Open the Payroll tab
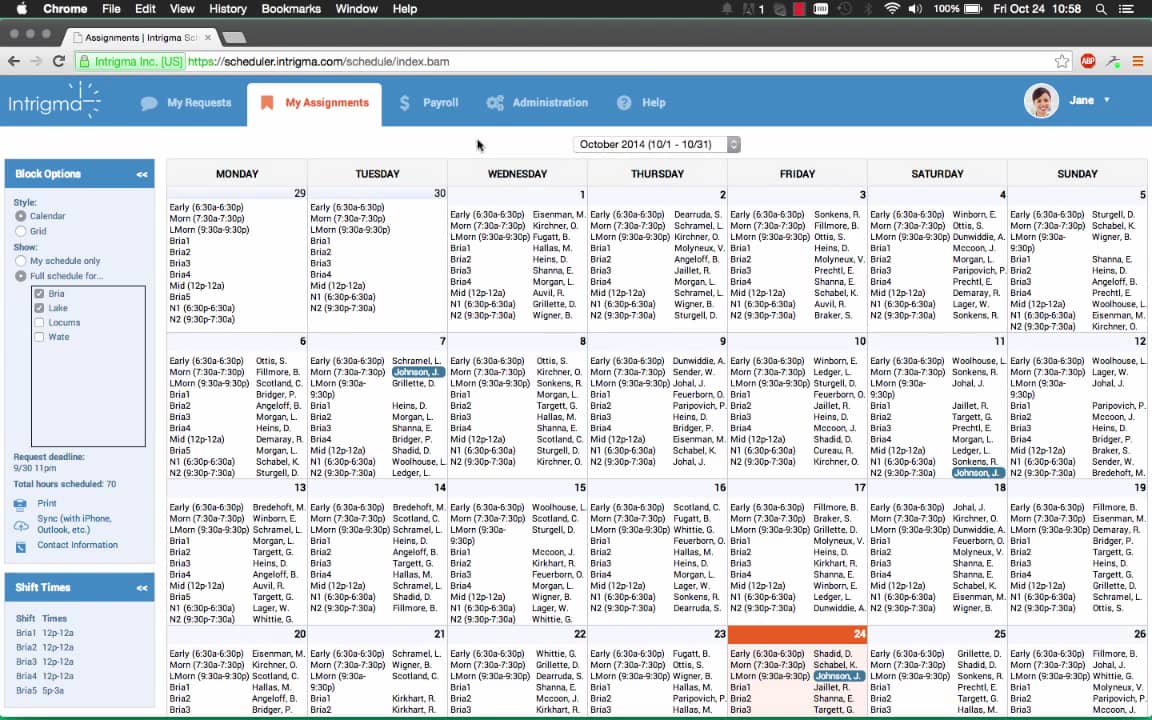This screenshot has width=1152, height=720. (428, 103)
